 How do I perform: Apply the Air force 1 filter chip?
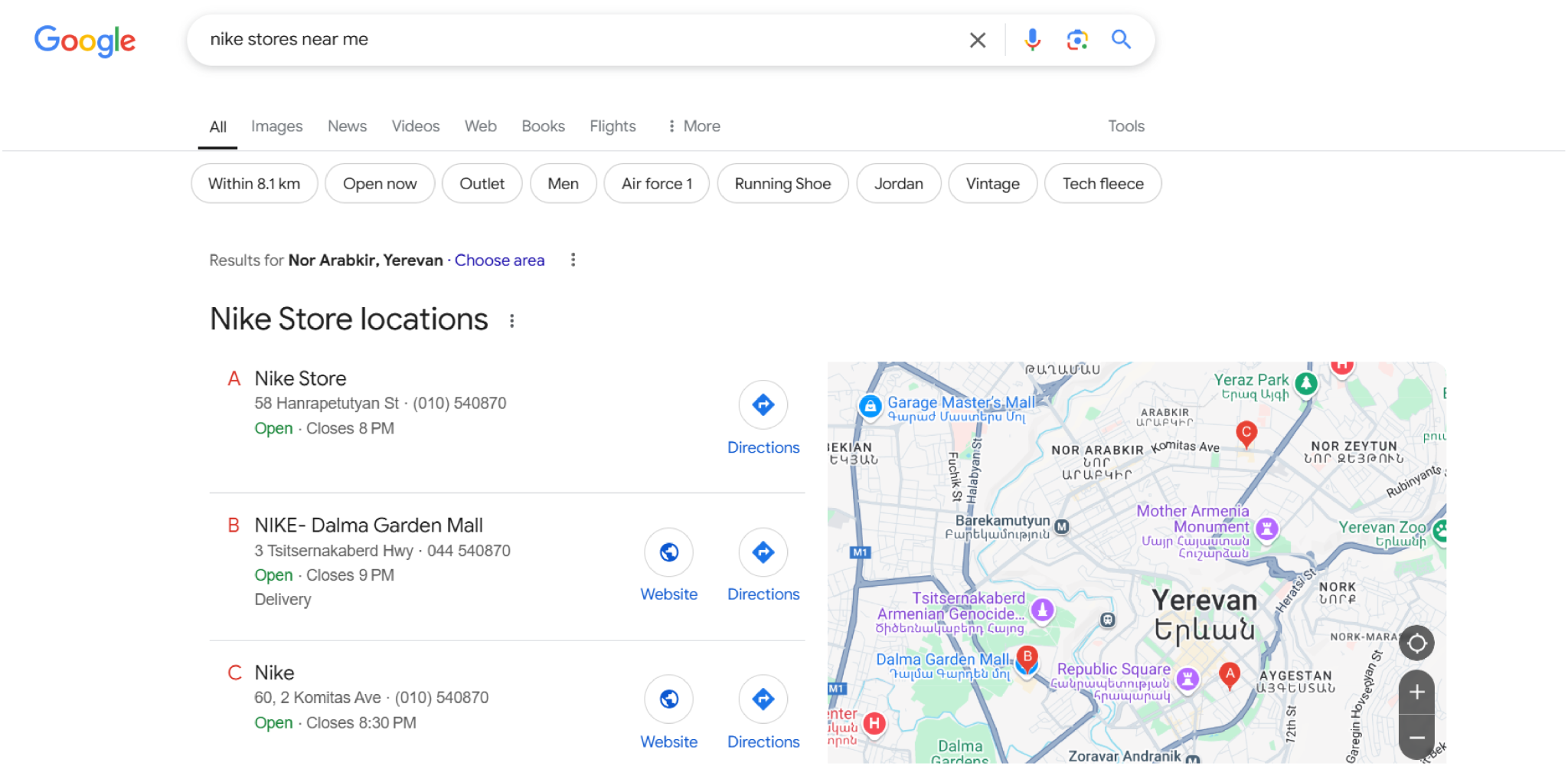point(656,183)
